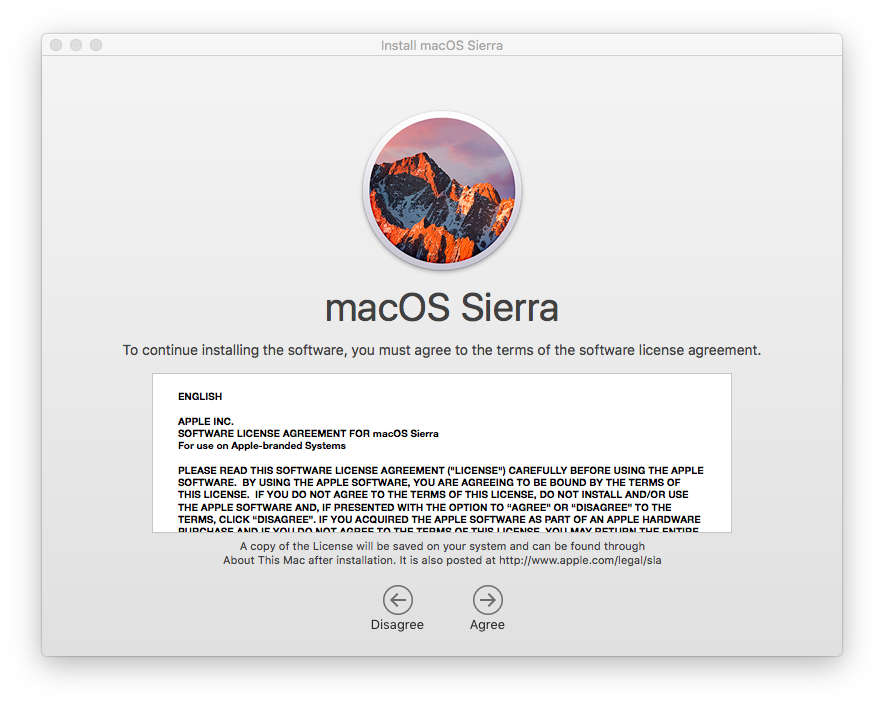Select the Agree text label
This screenshot has width=884, height=706.
(x=488, y=625)
